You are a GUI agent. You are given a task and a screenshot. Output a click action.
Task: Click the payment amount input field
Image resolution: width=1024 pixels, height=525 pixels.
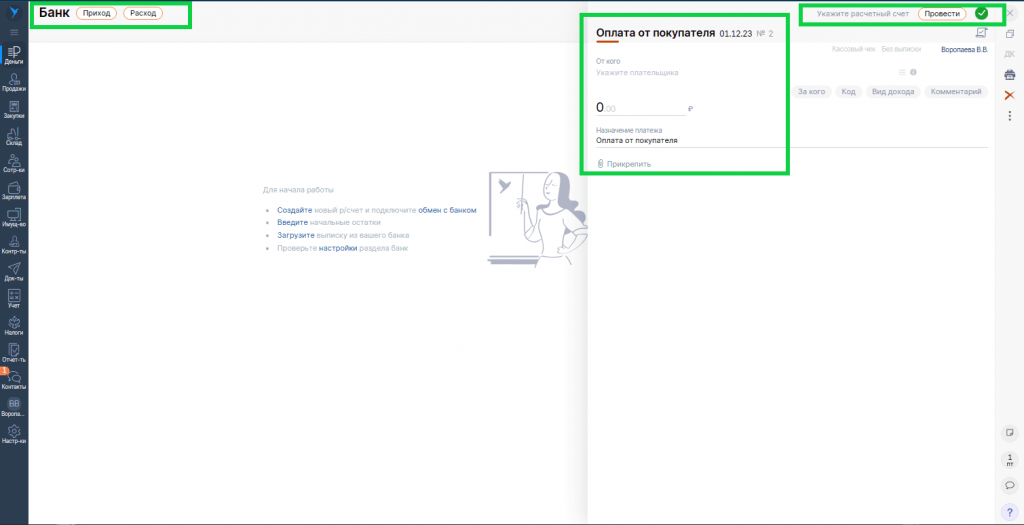(640, 107)
